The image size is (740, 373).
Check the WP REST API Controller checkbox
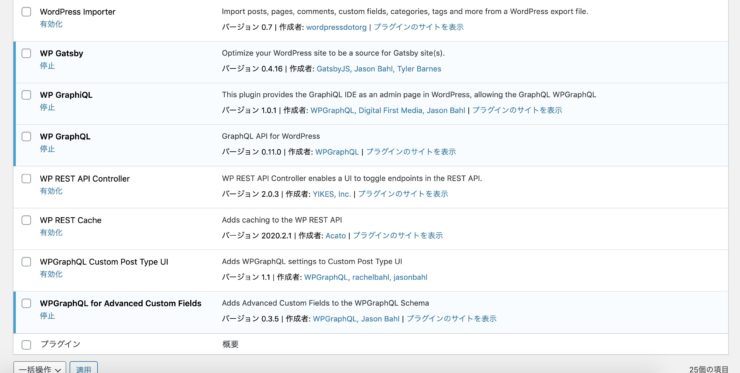click(x=26, y=178)
